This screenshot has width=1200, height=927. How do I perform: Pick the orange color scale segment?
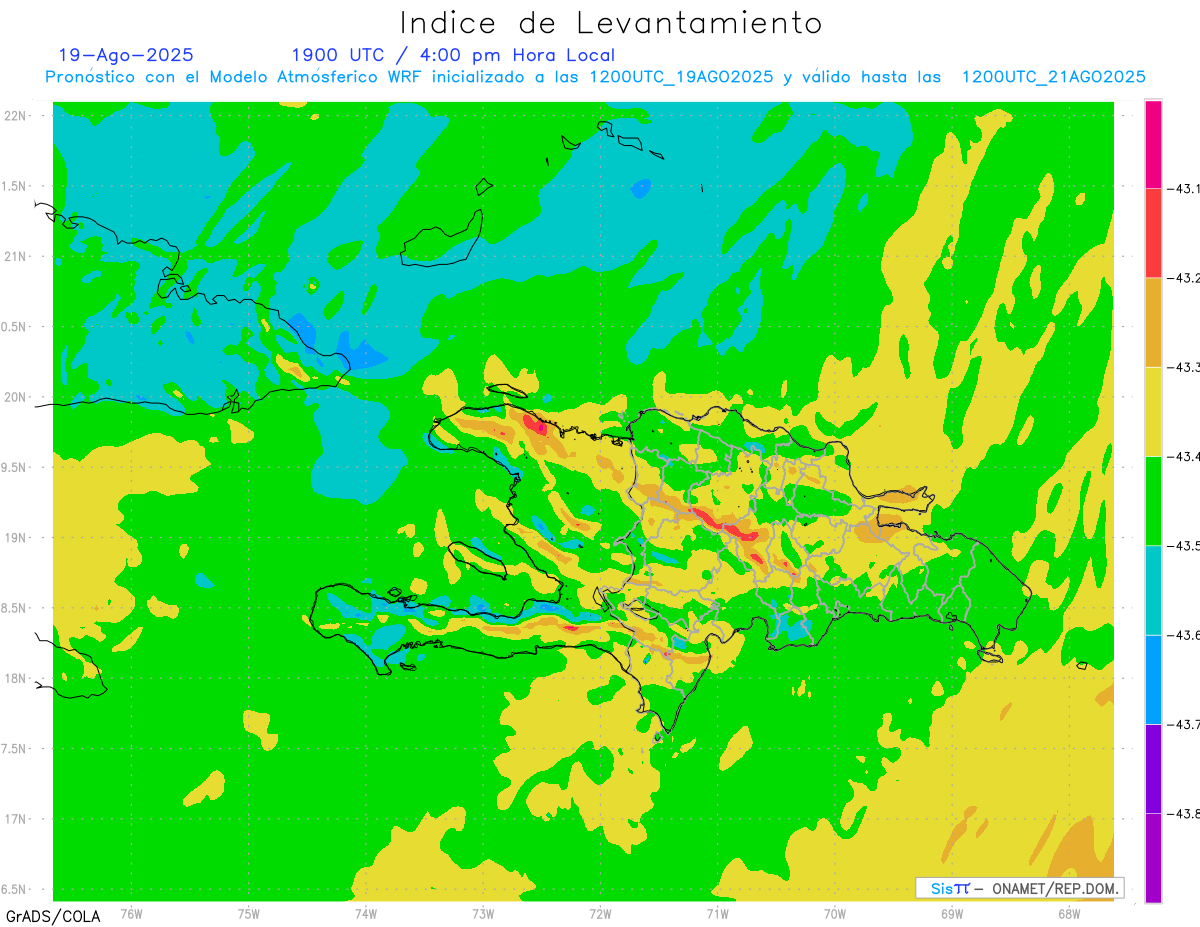(1153, 322)
